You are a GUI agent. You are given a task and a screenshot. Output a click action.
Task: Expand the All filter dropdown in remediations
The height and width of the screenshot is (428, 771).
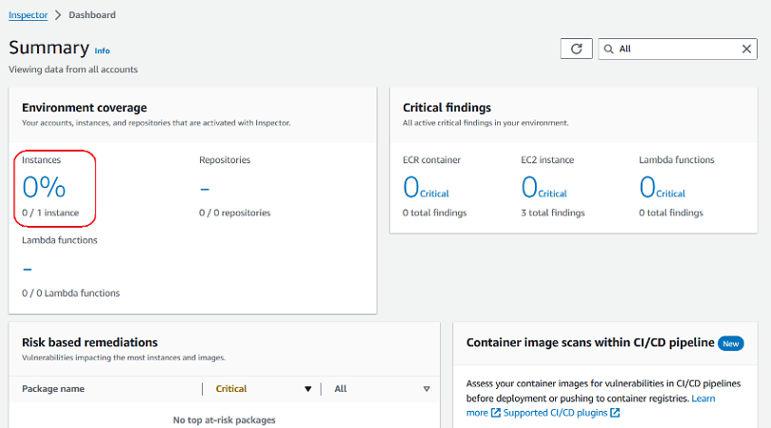coord(426,389)
